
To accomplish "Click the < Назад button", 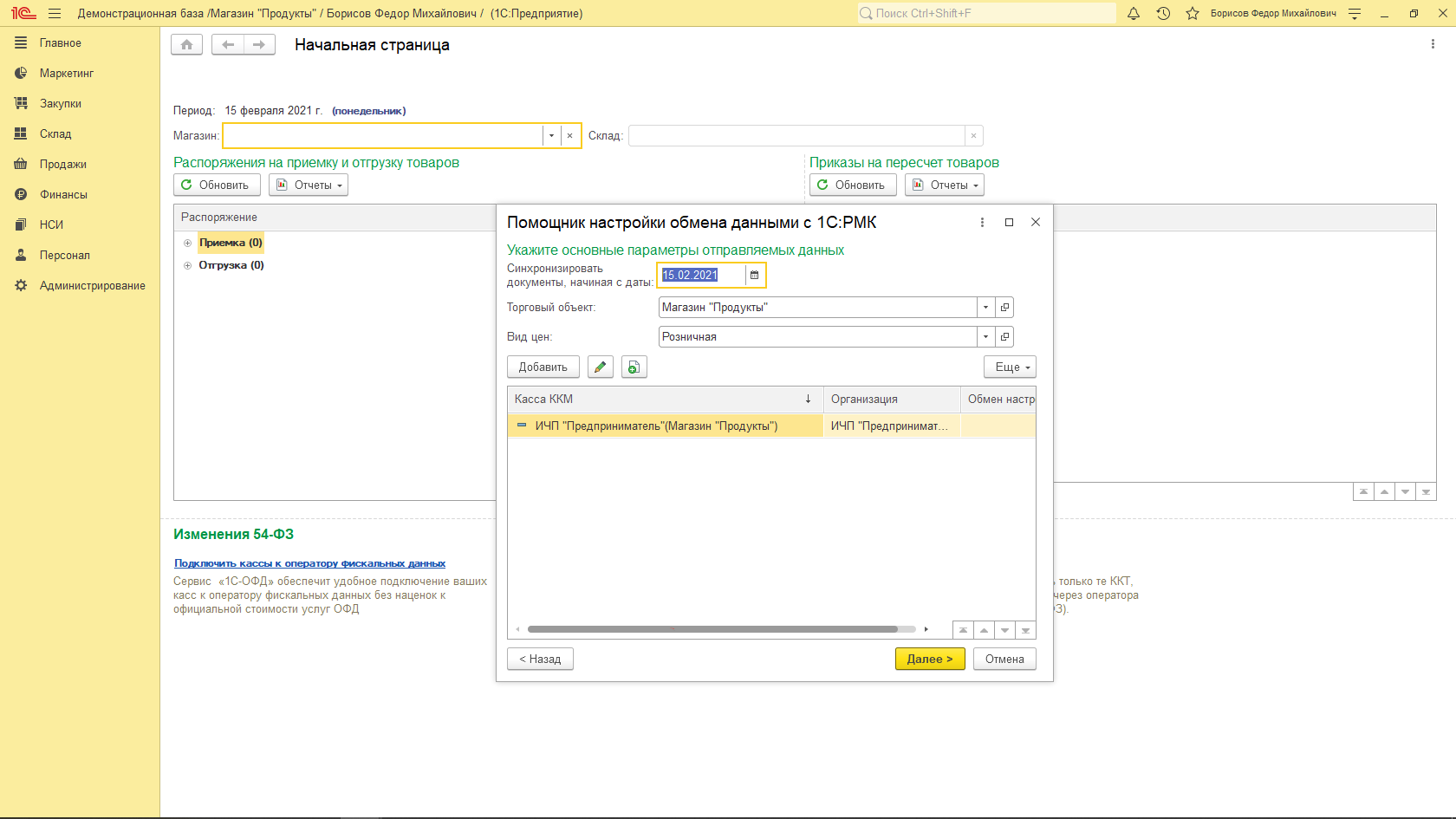I will pos(540,659).
